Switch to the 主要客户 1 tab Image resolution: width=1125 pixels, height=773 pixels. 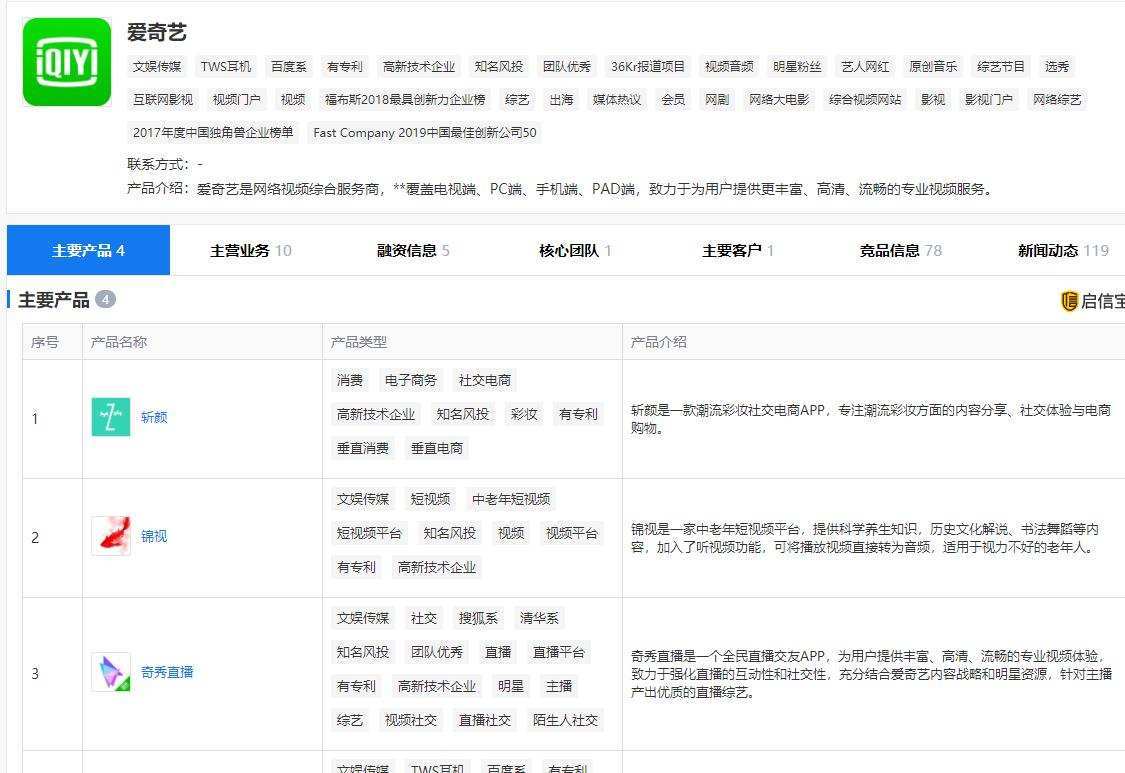click(x=738, y=250)
